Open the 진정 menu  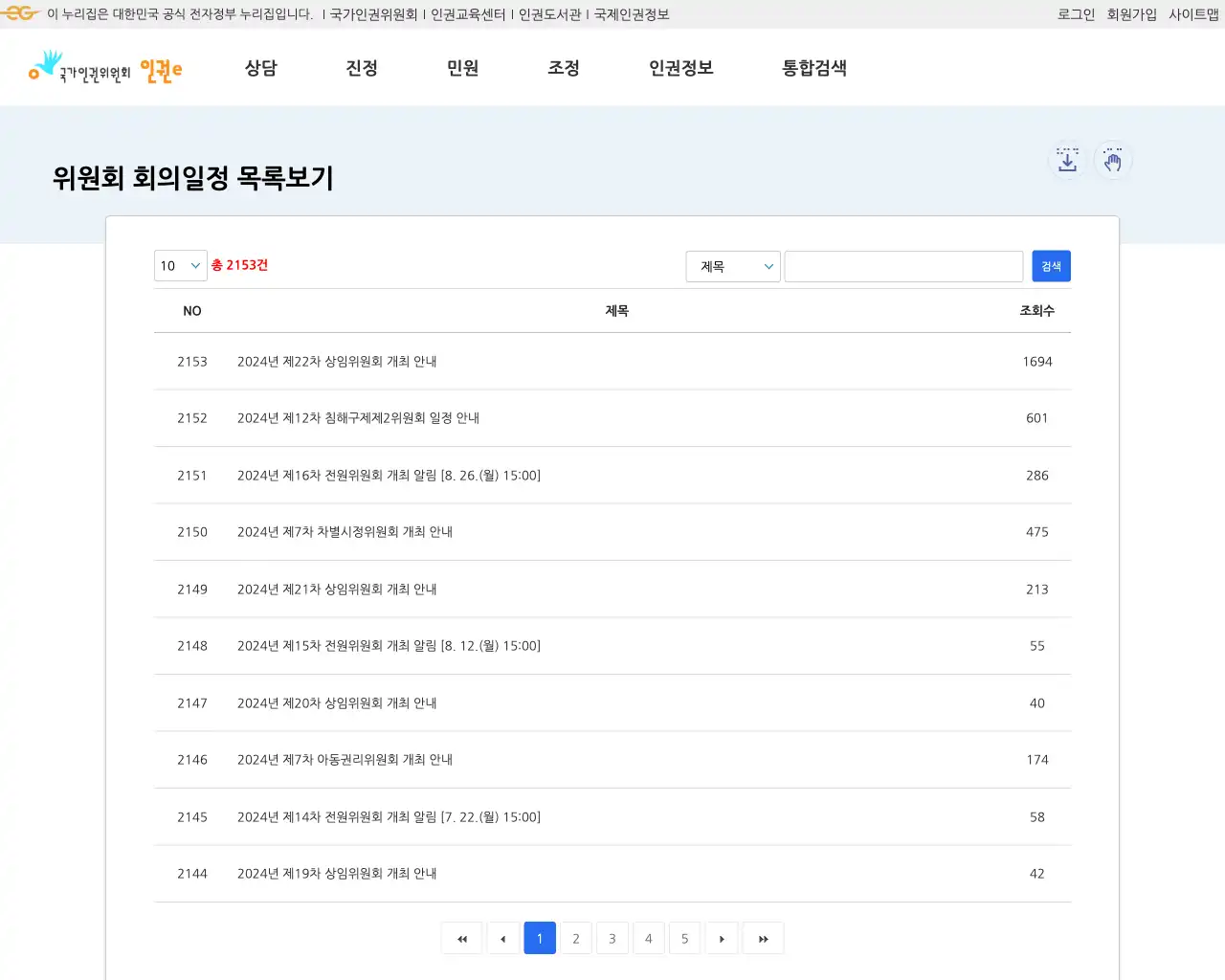(362, 68)
